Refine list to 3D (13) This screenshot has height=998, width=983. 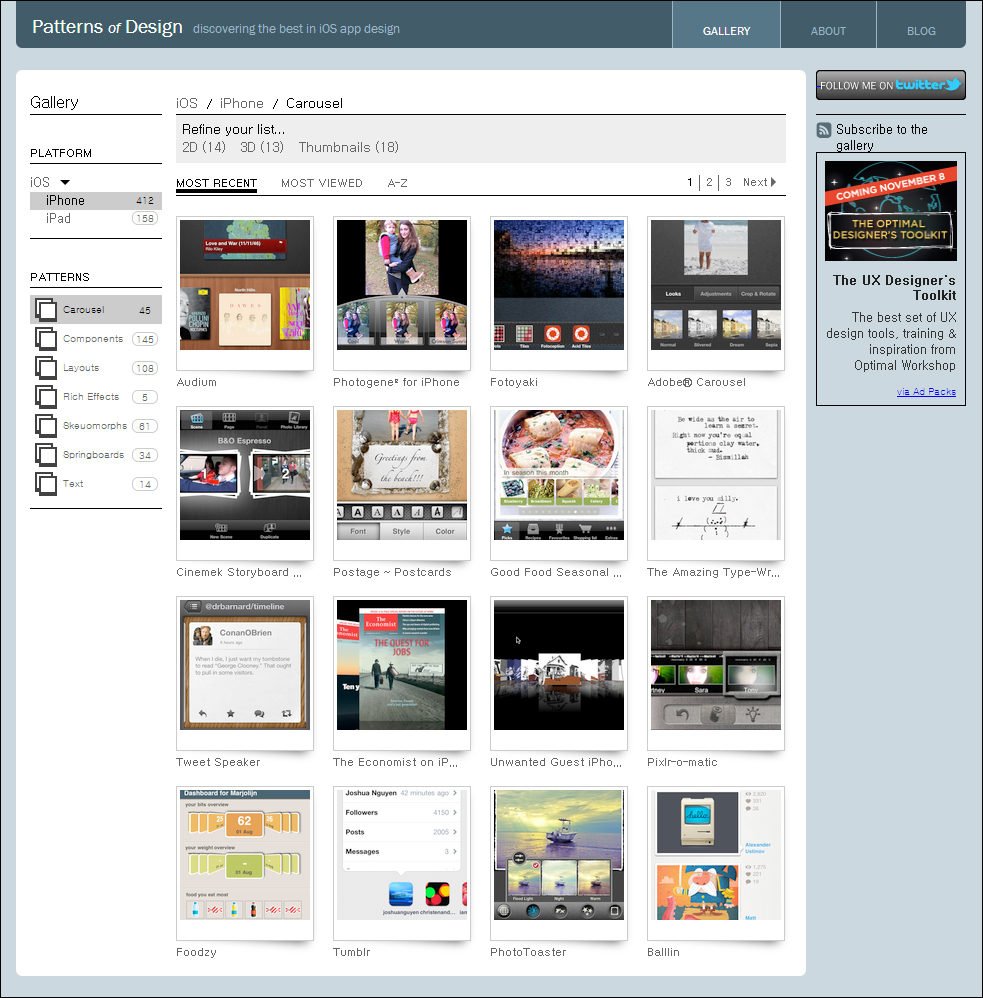click(262, 147)
